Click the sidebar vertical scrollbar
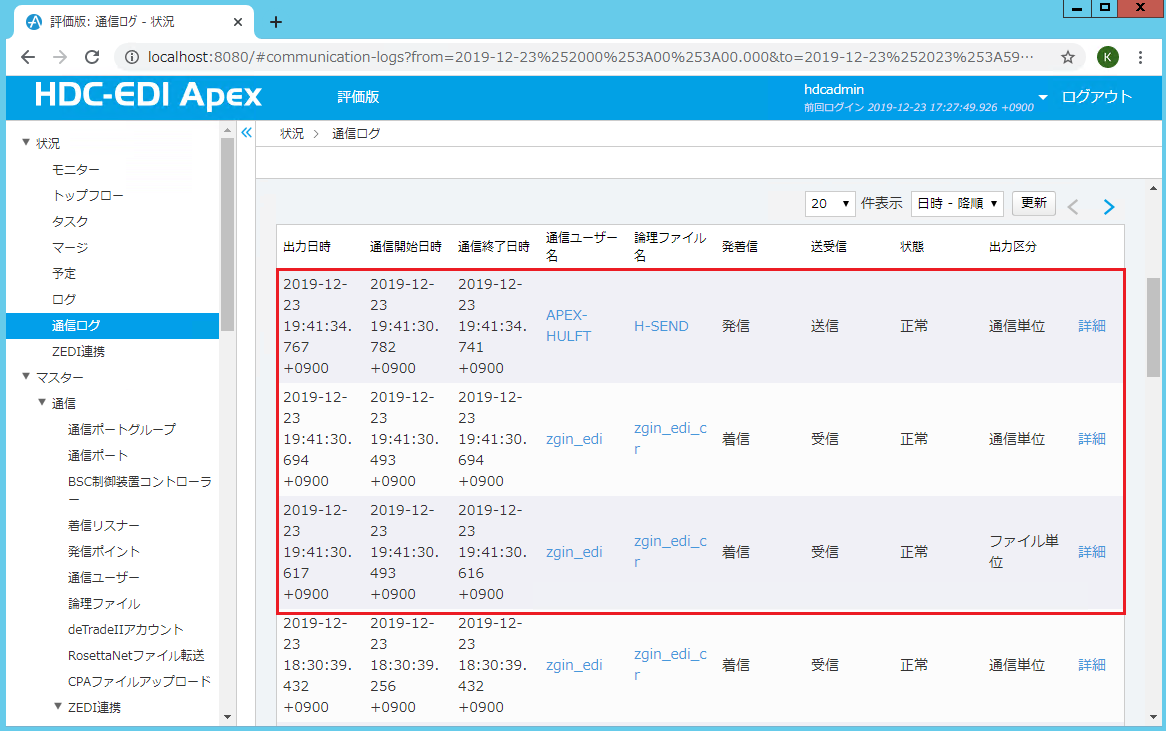This screenshot has width=1166, height=731. [x=227, y=234]
